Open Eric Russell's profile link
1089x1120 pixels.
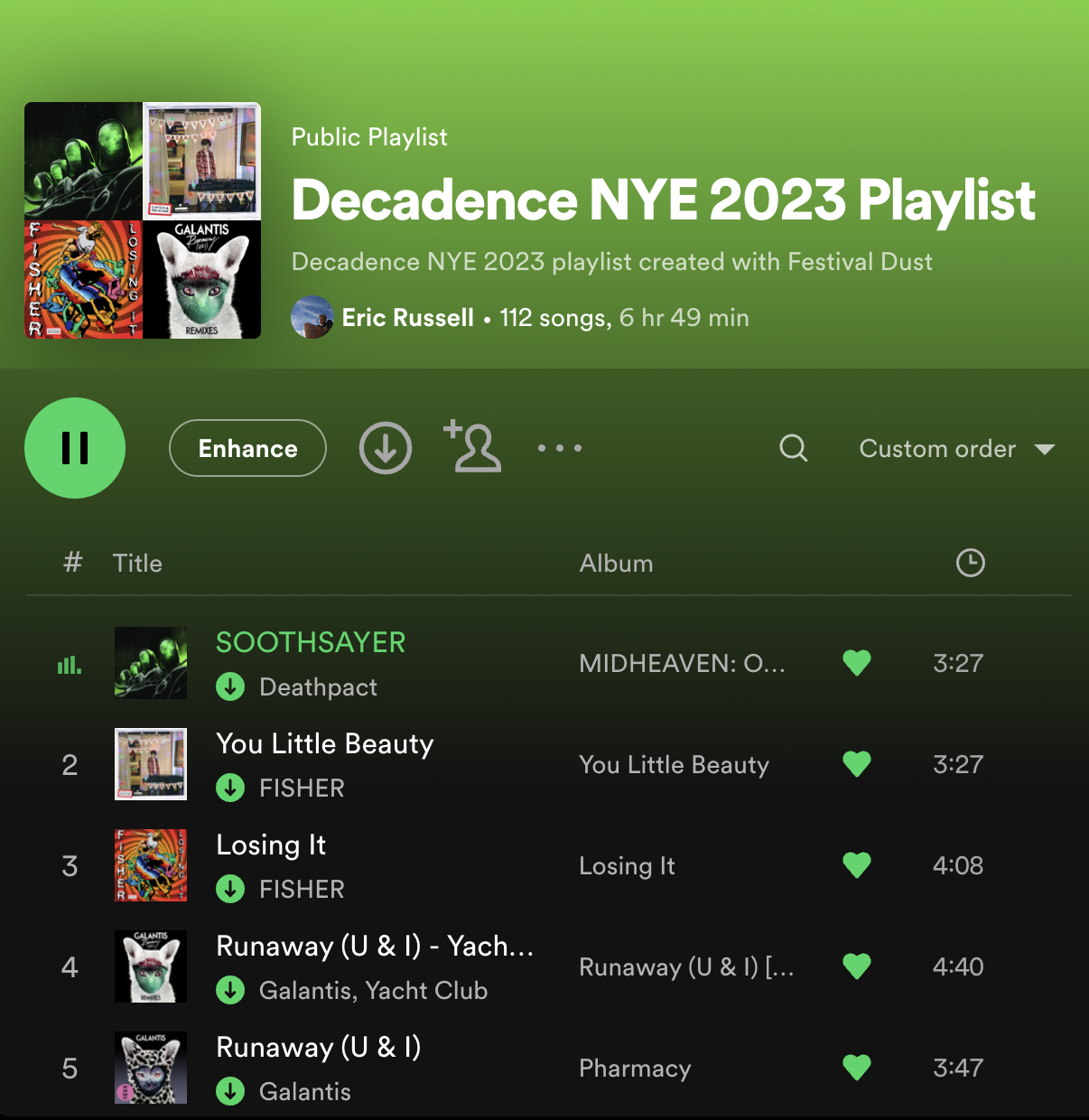coord(408,318)
